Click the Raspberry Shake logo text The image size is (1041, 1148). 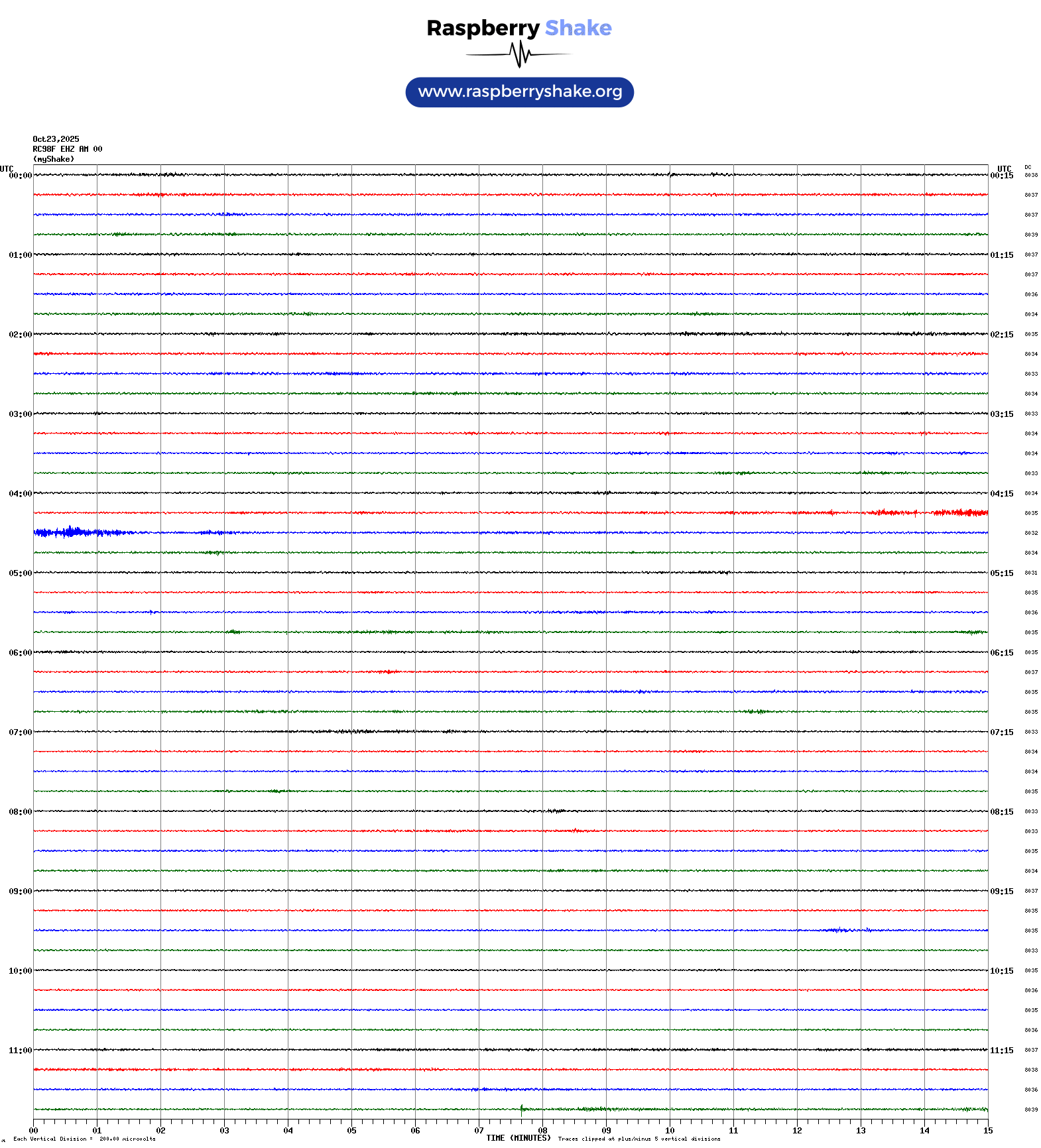point(519,29)
